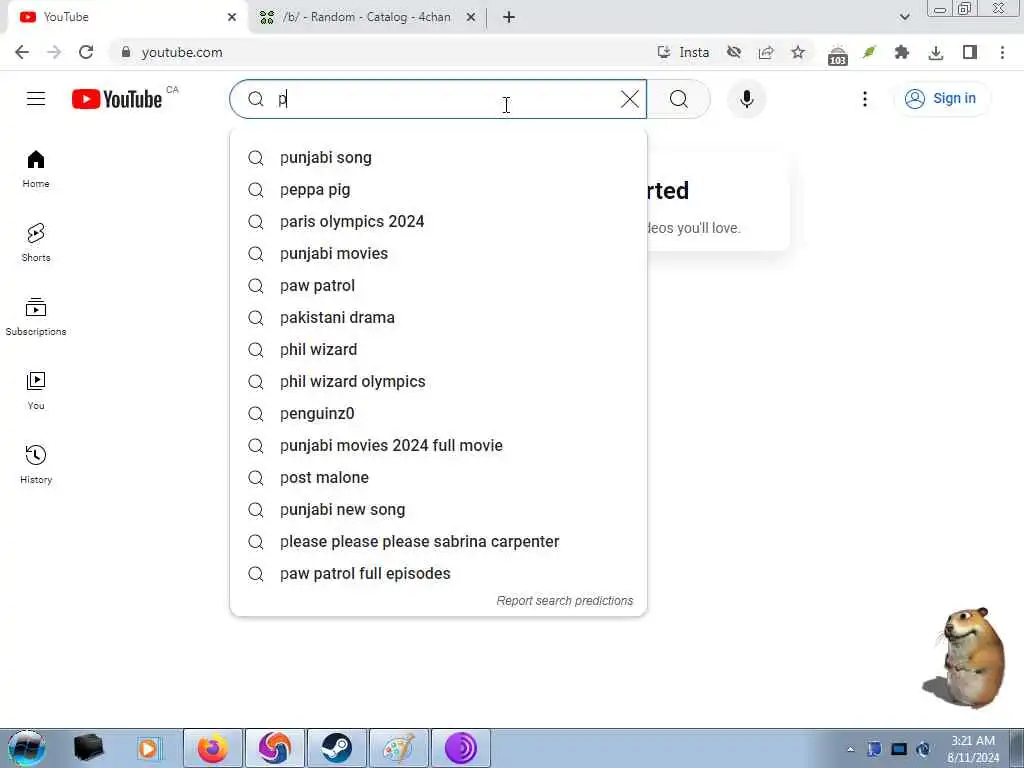This screenshot has height=768, width=1024.
Task: Open Paint from the taskbar
Action: pyautogui.click(x=398, y=748)
